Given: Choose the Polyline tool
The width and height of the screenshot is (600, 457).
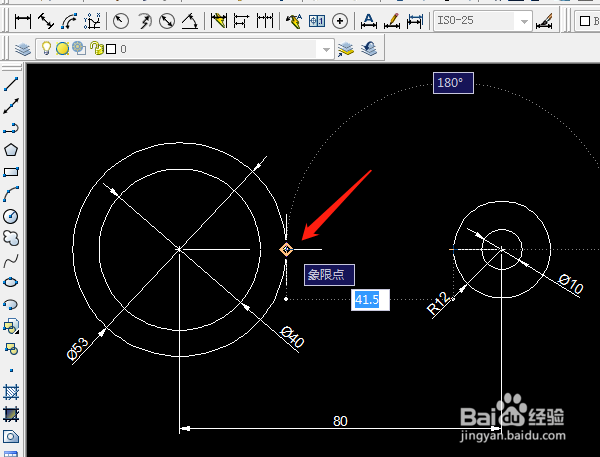Looking at the screenshot, I should (x=11, y=128).
